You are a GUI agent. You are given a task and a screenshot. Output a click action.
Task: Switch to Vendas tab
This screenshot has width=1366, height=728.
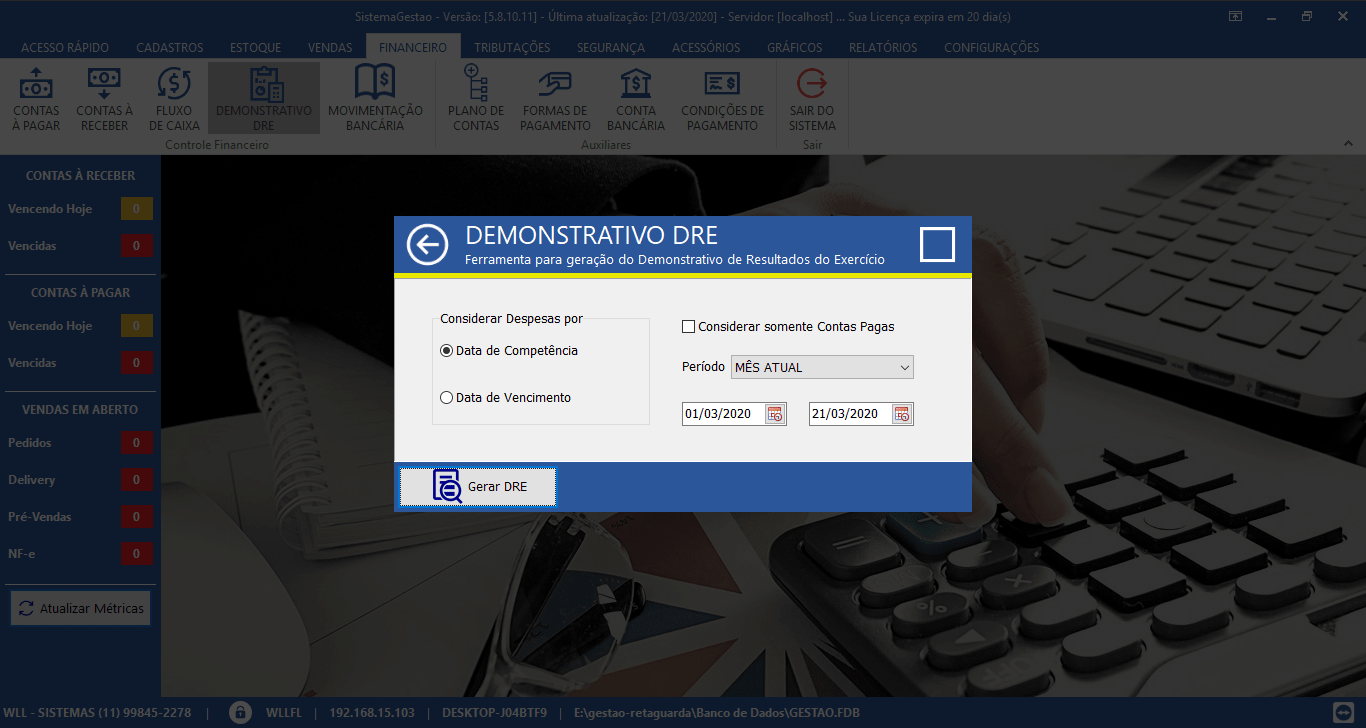330,47
